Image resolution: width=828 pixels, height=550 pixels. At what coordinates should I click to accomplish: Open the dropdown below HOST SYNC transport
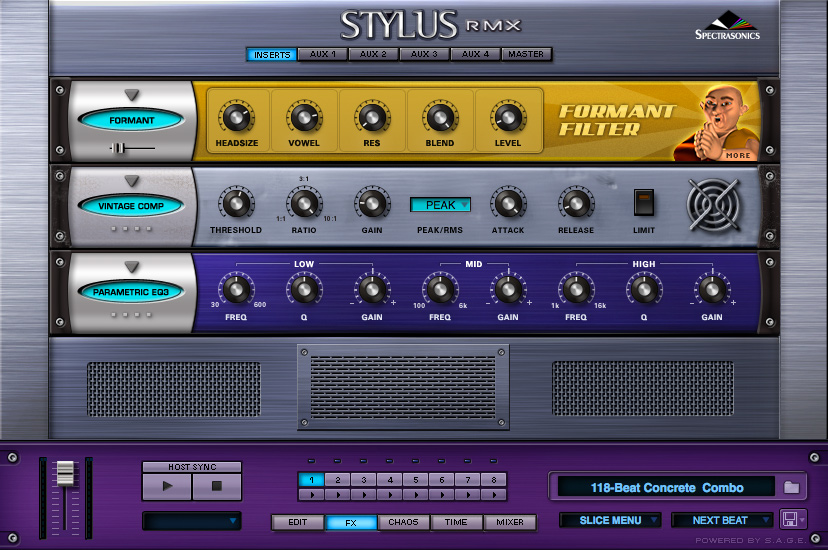(x=192, y=521)
